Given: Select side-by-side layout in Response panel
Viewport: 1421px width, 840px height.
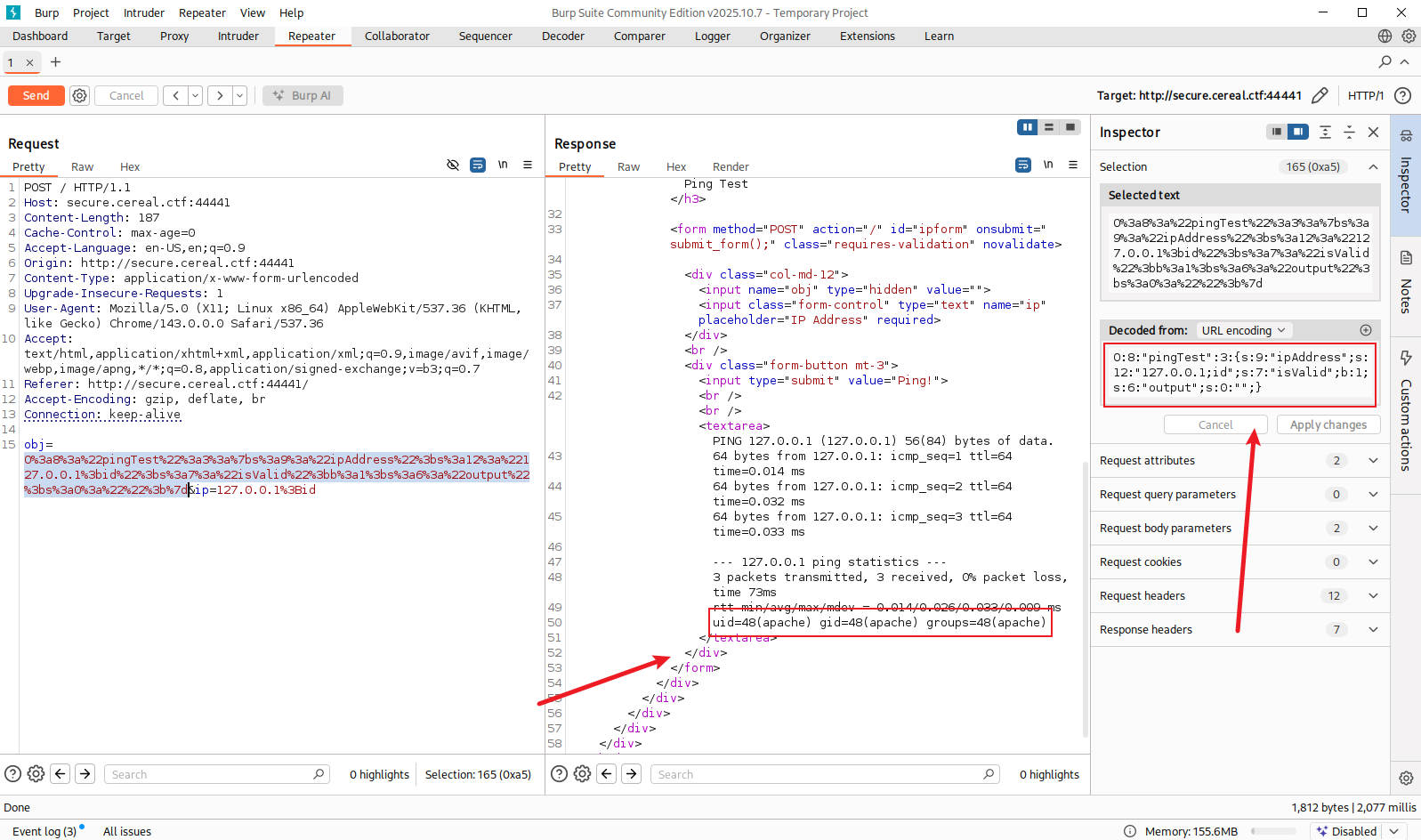Looking at the screenshot, I should [1028, 127].
